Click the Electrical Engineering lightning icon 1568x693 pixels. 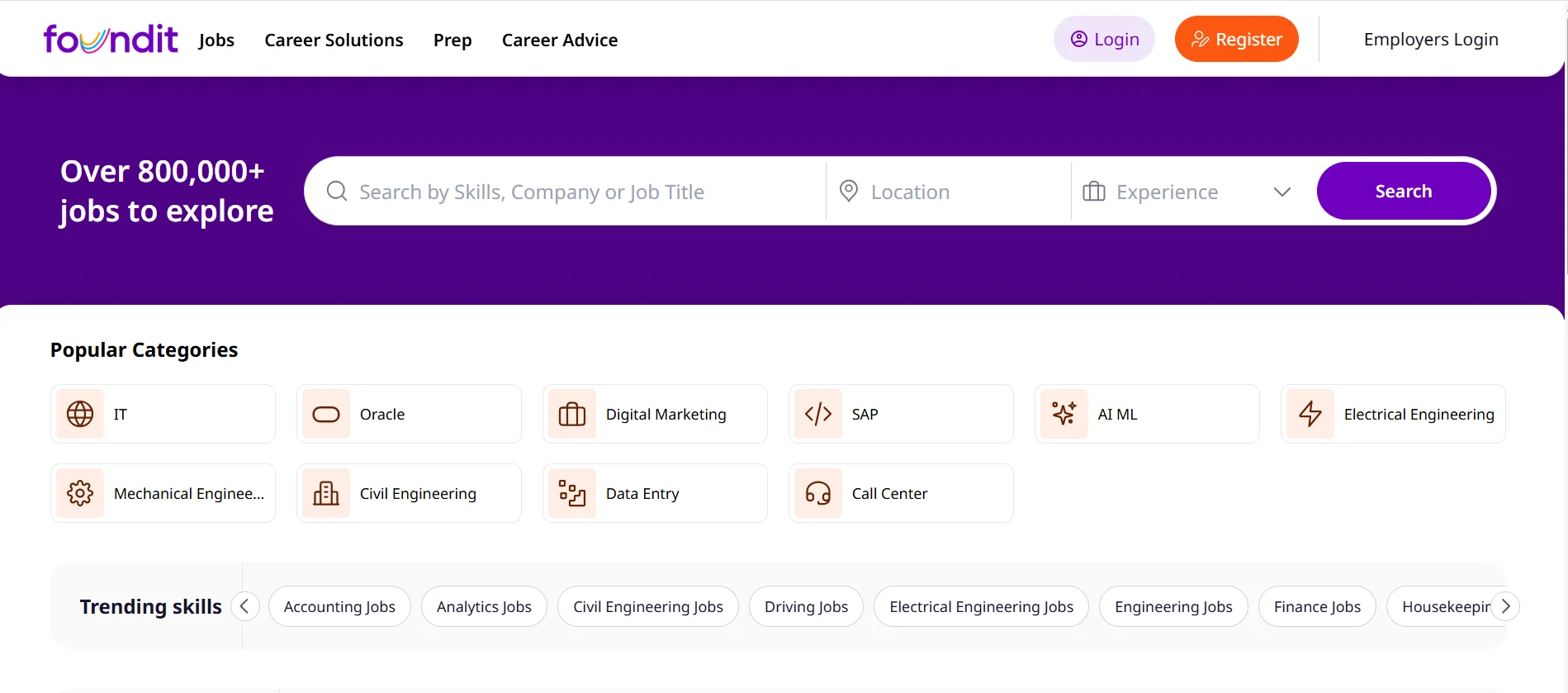(1310, 414)
